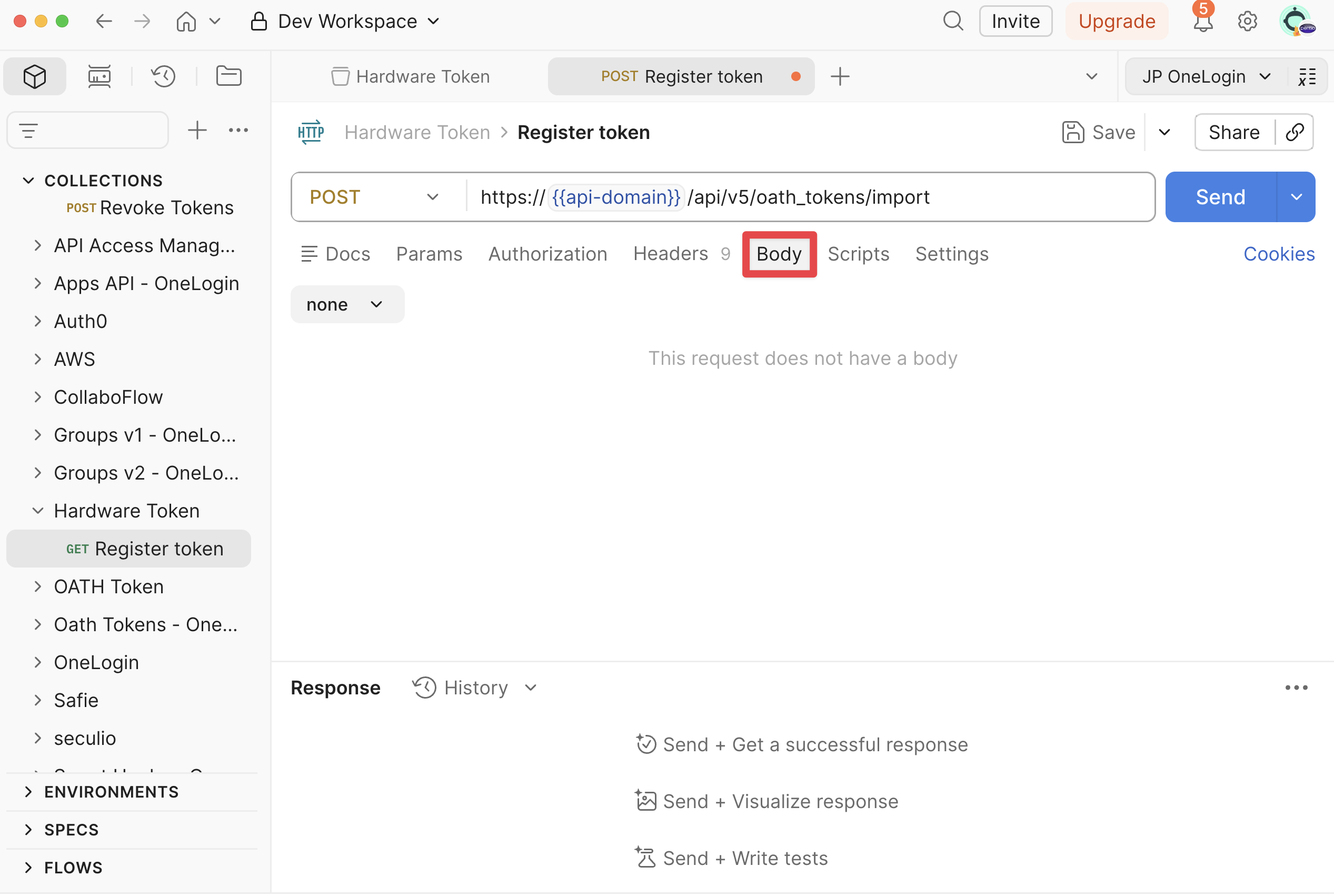Collapse the Hardware Token collection

pos(38,510)
